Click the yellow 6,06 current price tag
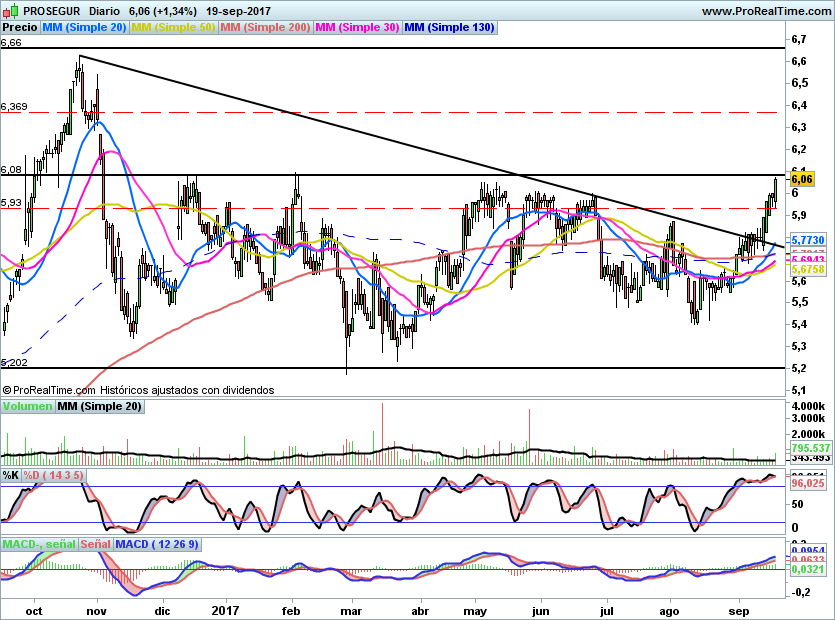The image size is (835, 620). point(801,180)
